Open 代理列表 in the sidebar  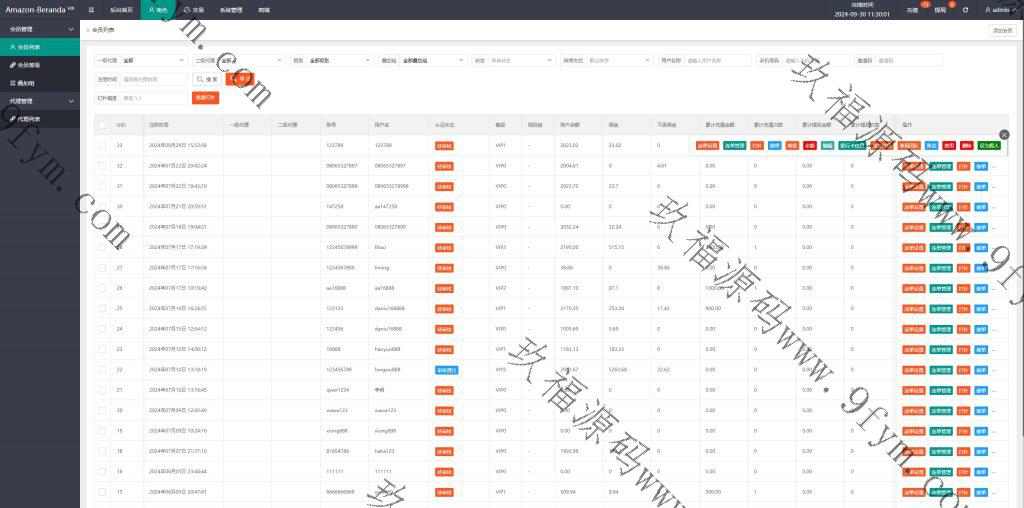pyautogui.click(x=29, y=119)
